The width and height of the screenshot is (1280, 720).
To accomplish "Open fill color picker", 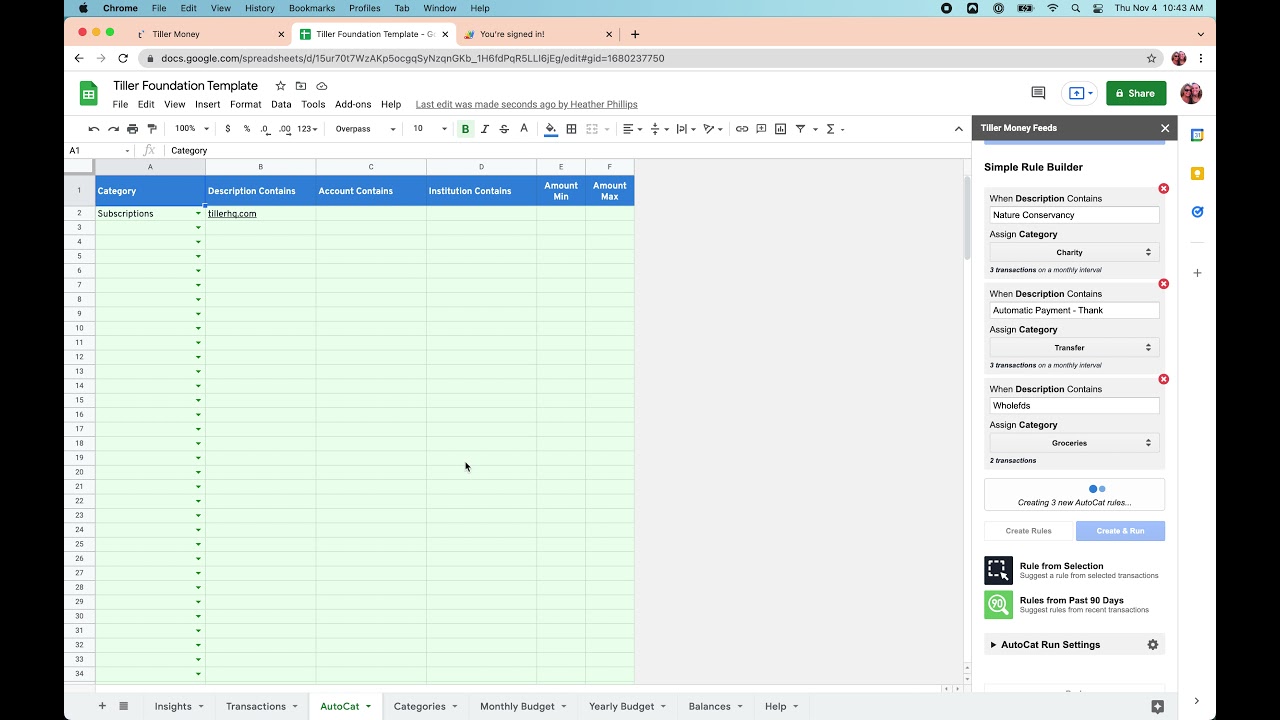I will 551,129.
